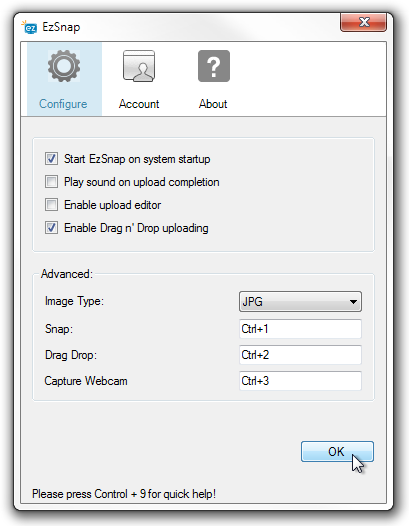Click the dropdown arrow beside JPG
Image resolution: width=409 pixels, height=526 pixels.
(x=353, y=302)
